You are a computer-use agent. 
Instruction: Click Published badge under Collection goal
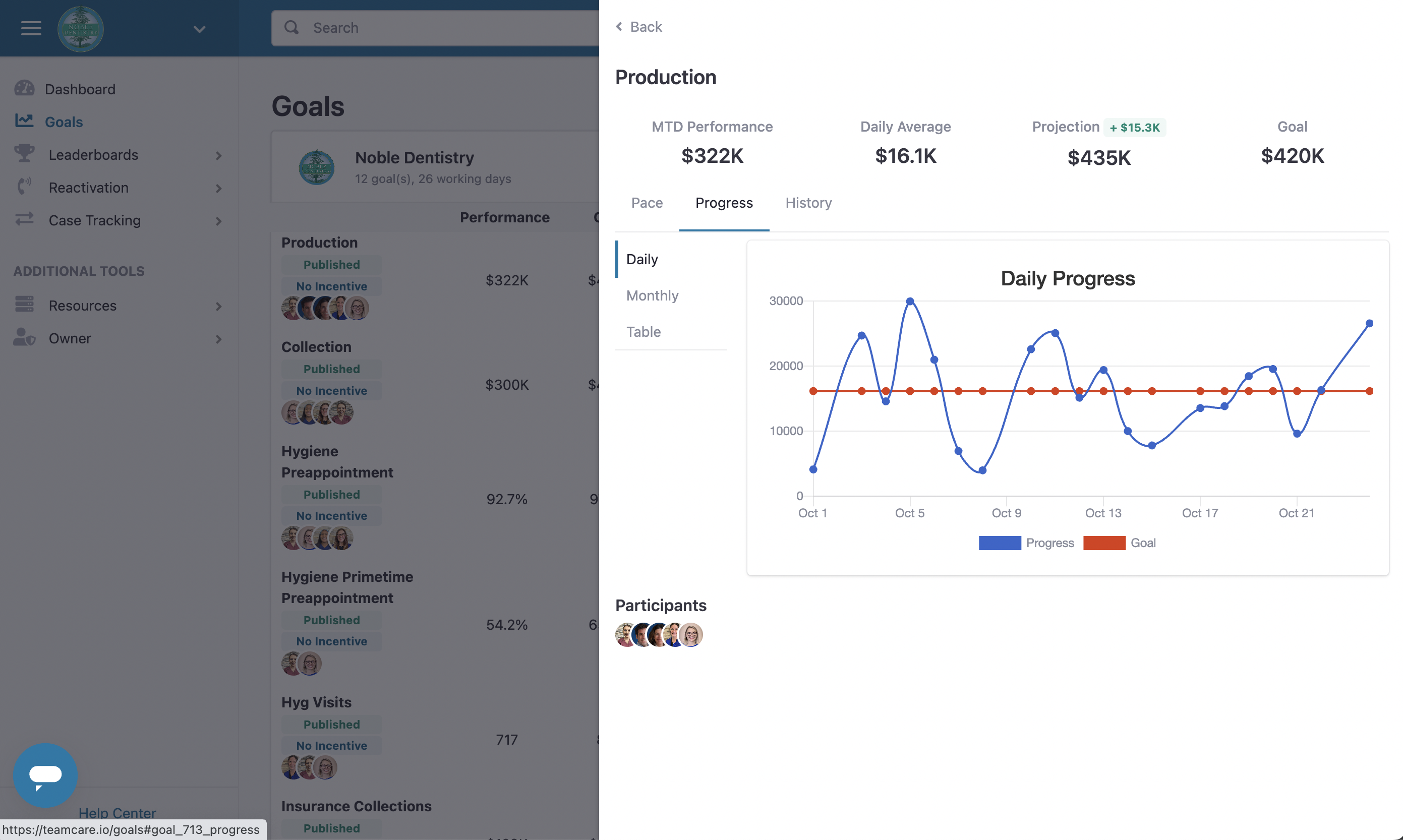tap(332, 369)
